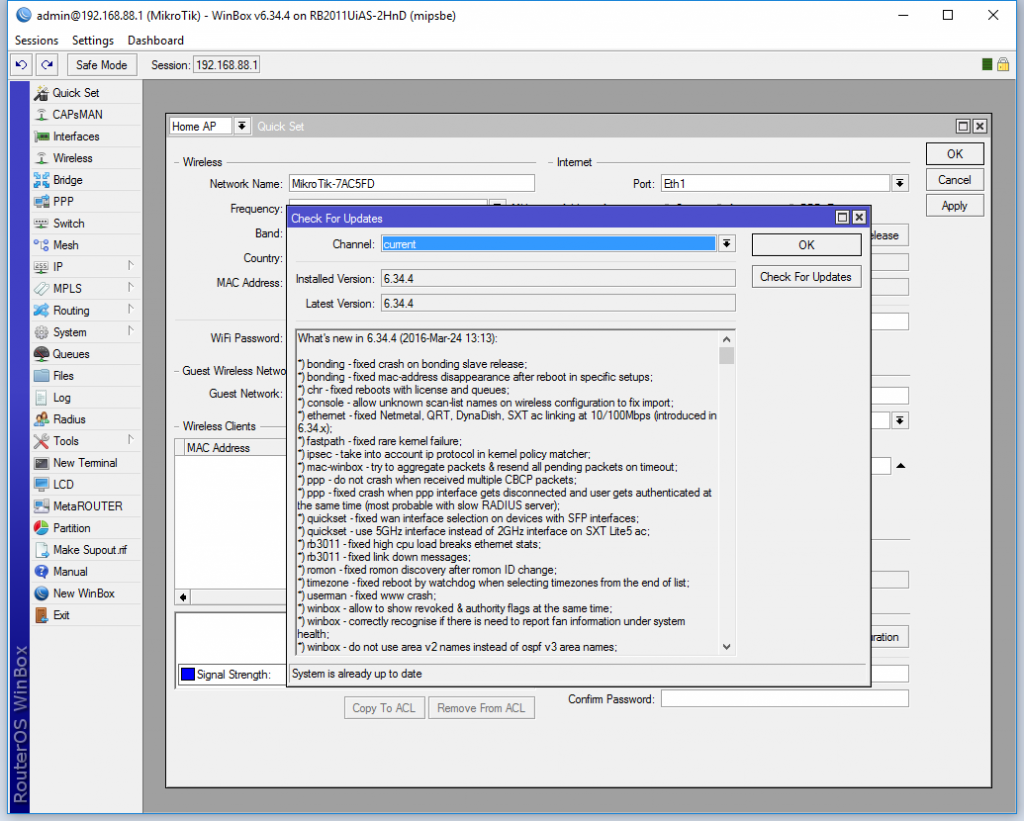The width and height of the screenshot is (1024, 821).
Task: Open the Queues section
Action: pyautogui.click(x=70, y=354)
